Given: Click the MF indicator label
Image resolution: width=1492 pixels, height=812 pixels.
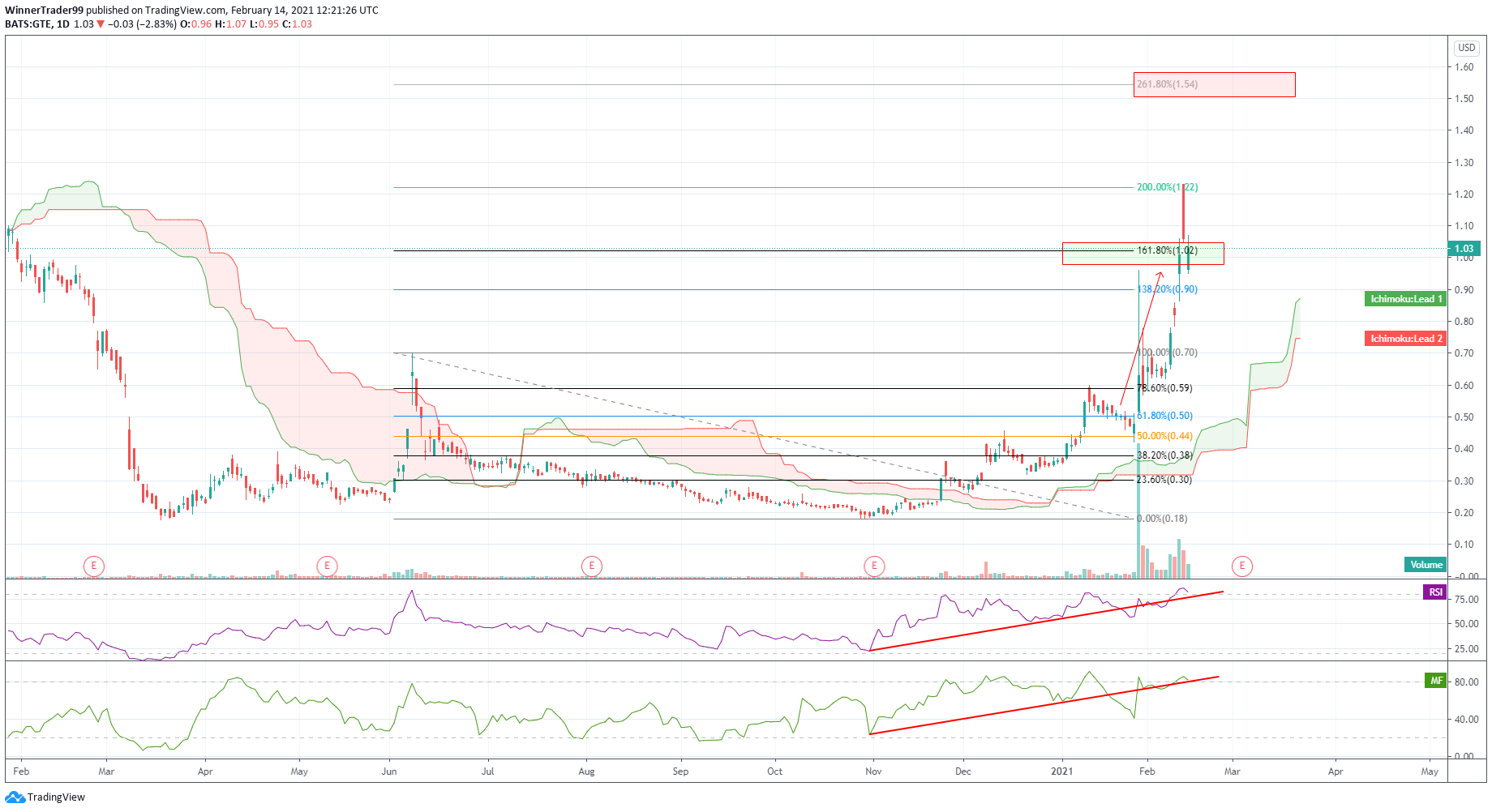Looking at the screenshot, I should tap(1436, 681).
